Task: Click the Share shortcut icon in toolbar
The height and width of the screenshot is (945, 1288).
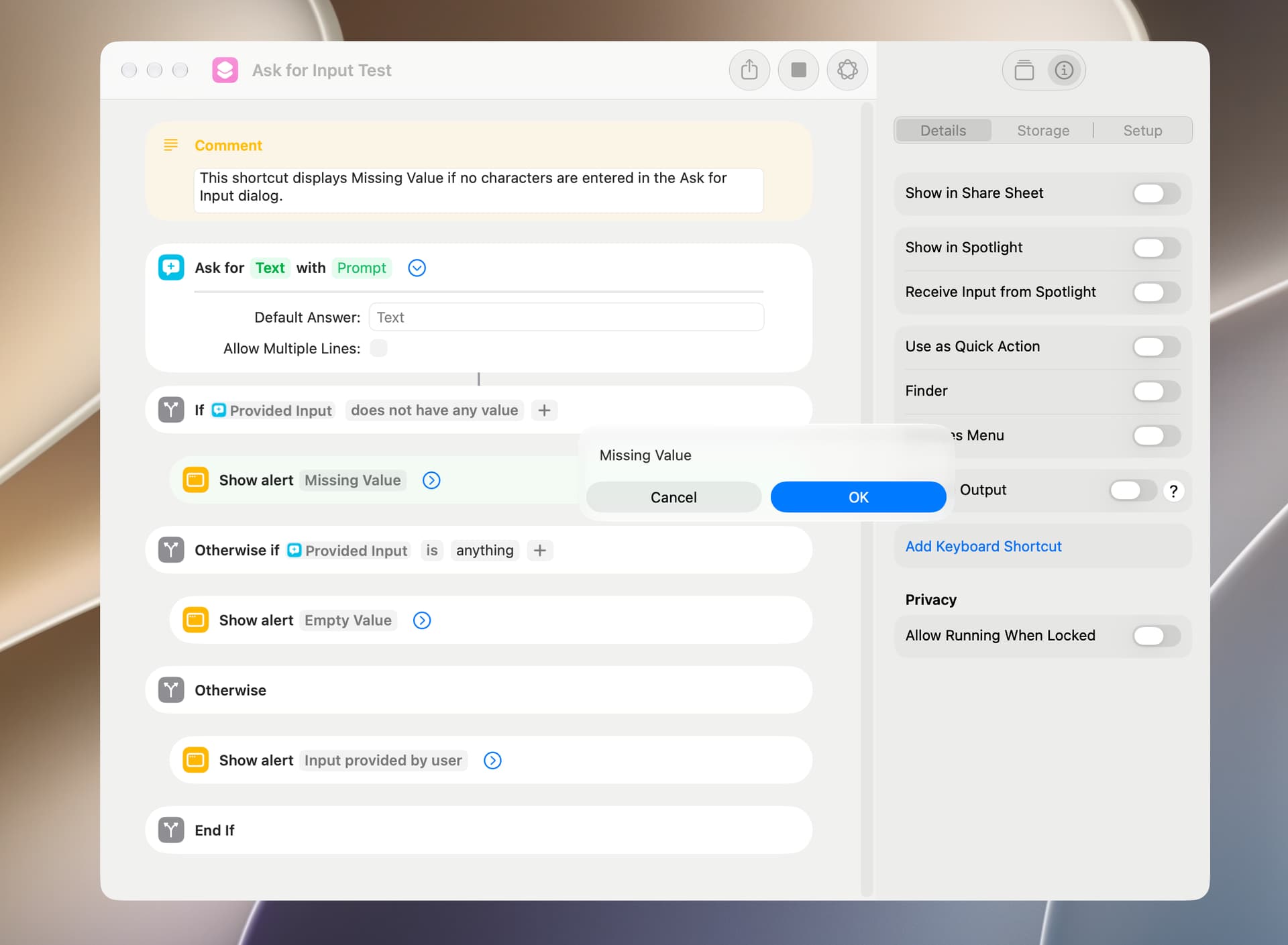Action: (x=749, y=70)
